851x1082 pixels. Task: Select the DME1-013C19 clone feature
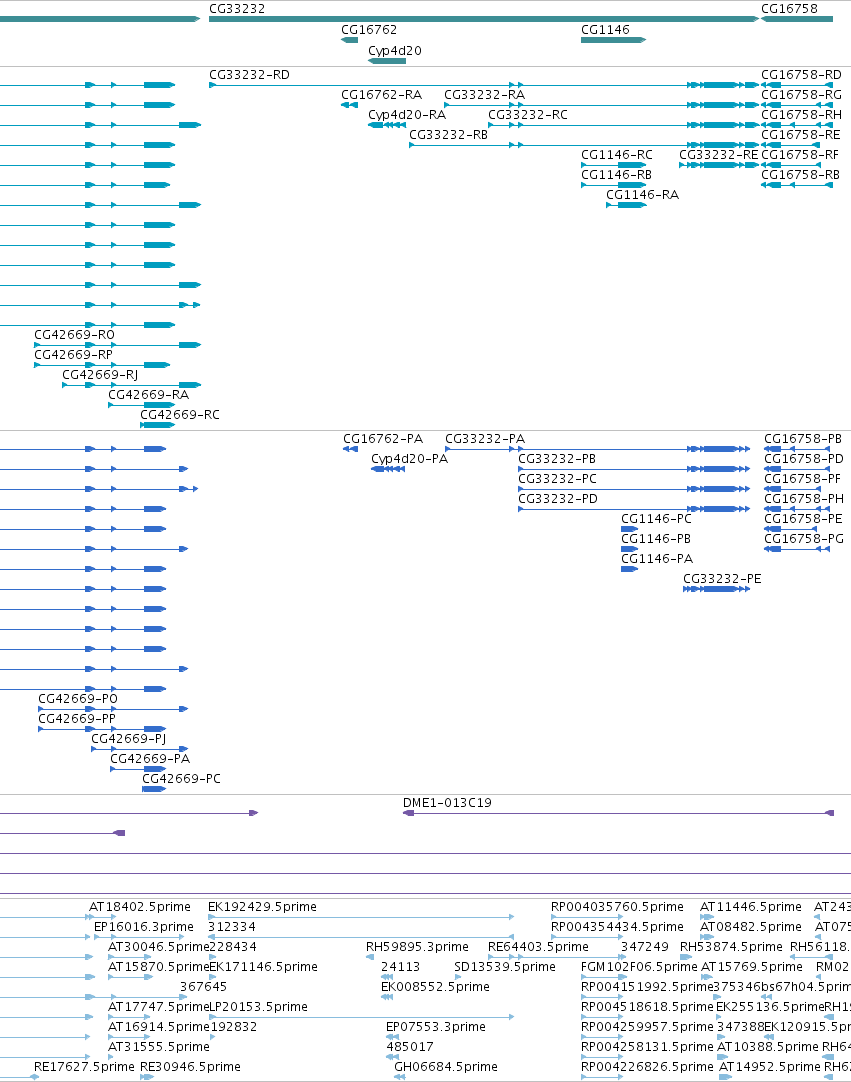click(447, 803)
